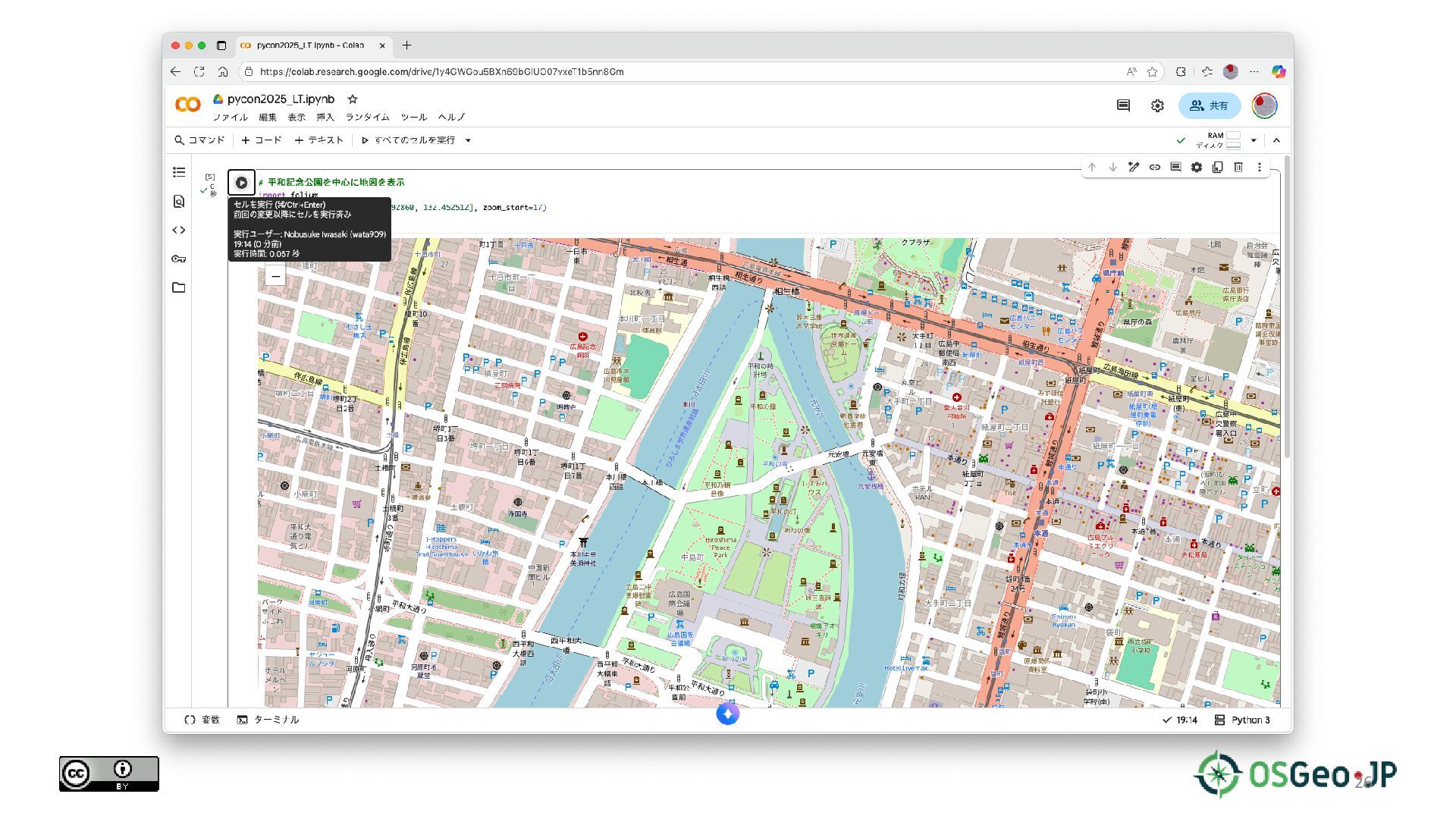The image size is (1456, 819).
Task: Mirror cell in tab icon
Action: point(1217,167)
